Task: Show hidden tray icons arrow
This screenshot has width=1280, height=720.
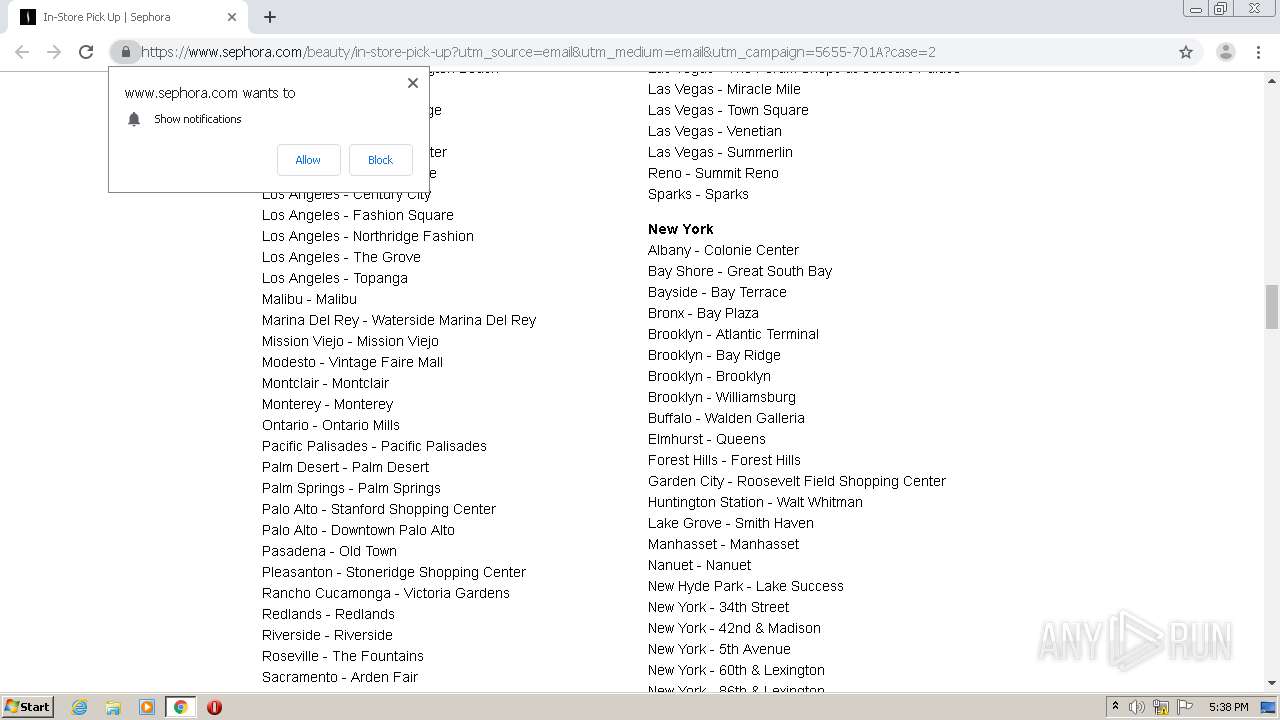Action: (x=1115, y=707)
